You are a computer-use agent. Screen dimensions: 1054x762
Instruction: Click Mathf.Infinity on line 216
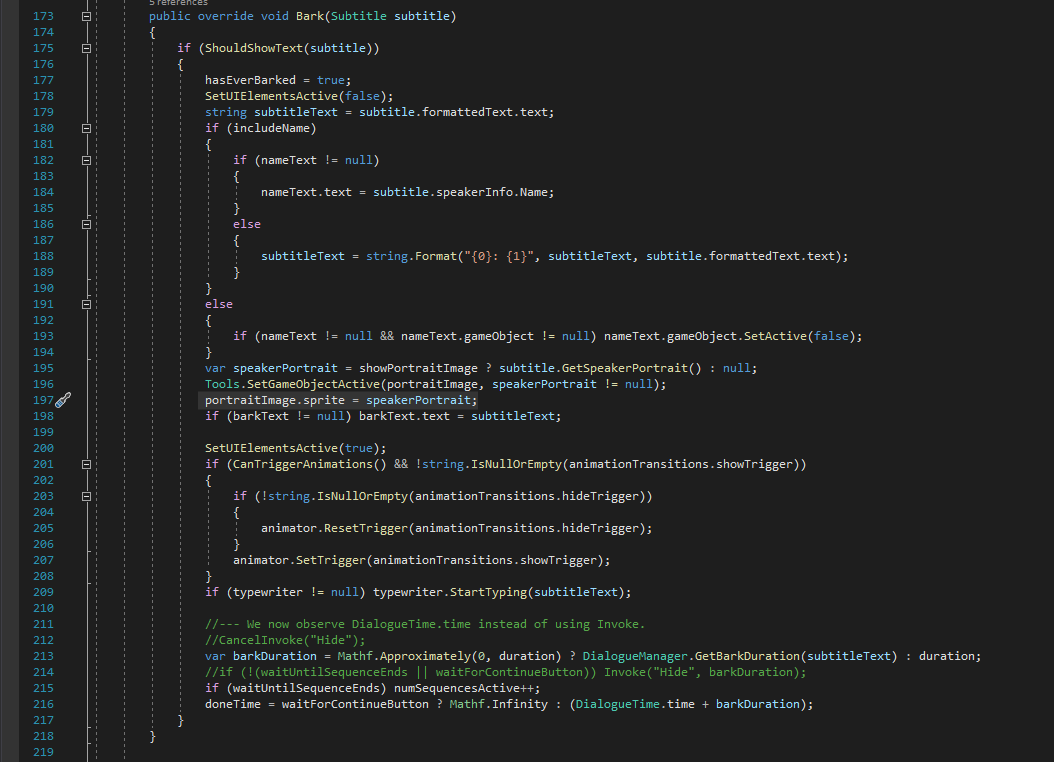[x=499, y=704]
